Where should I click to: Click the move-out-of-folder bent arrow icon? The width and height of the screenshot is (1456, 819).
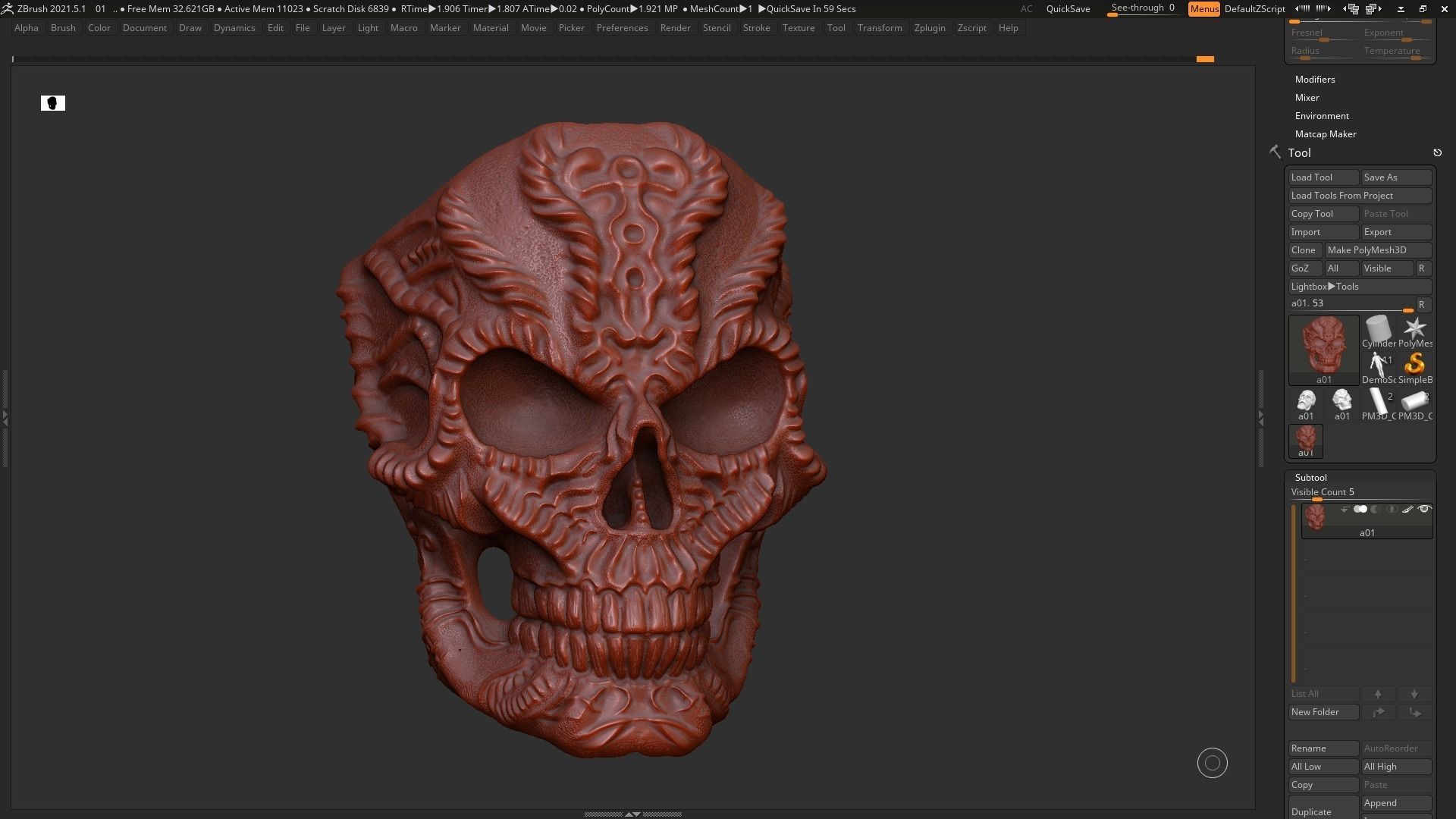point(1414,712)
